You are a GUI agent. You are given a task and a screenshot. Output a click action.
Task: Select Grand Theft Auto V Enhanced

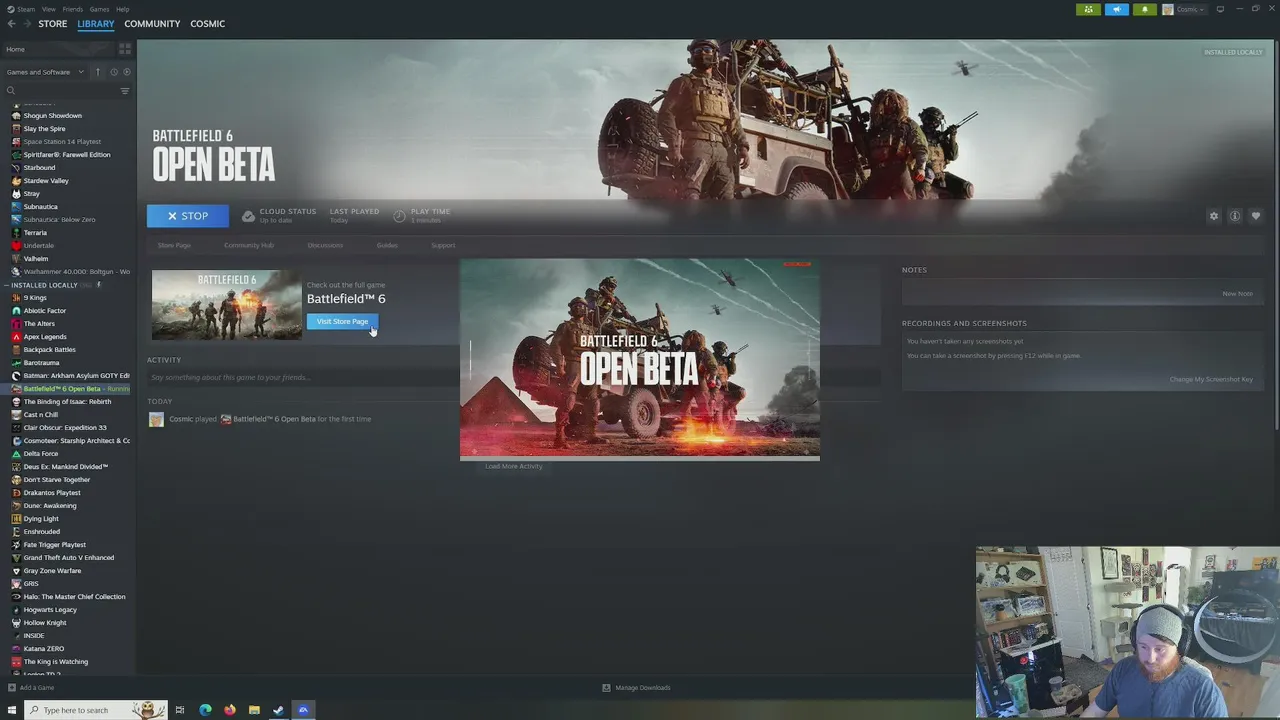coord(69,558)
